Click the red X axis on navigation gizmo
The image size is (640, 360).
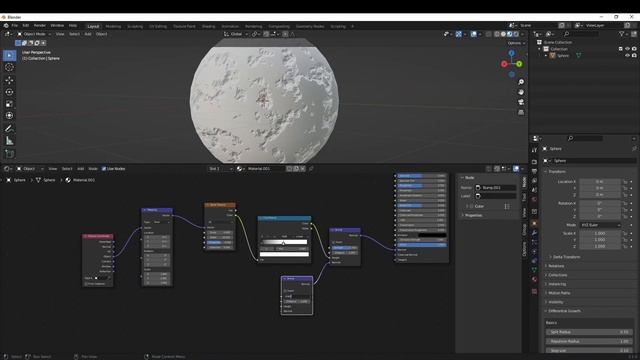[x=504, y=64]
